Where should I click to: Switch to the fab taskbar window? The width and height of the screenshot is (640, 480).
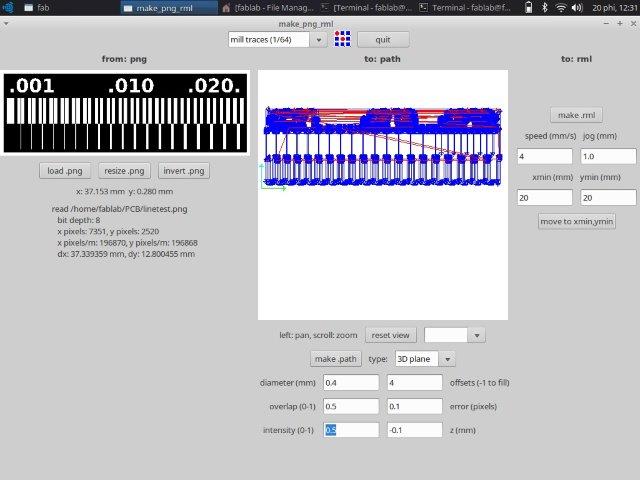click(37, 8)
